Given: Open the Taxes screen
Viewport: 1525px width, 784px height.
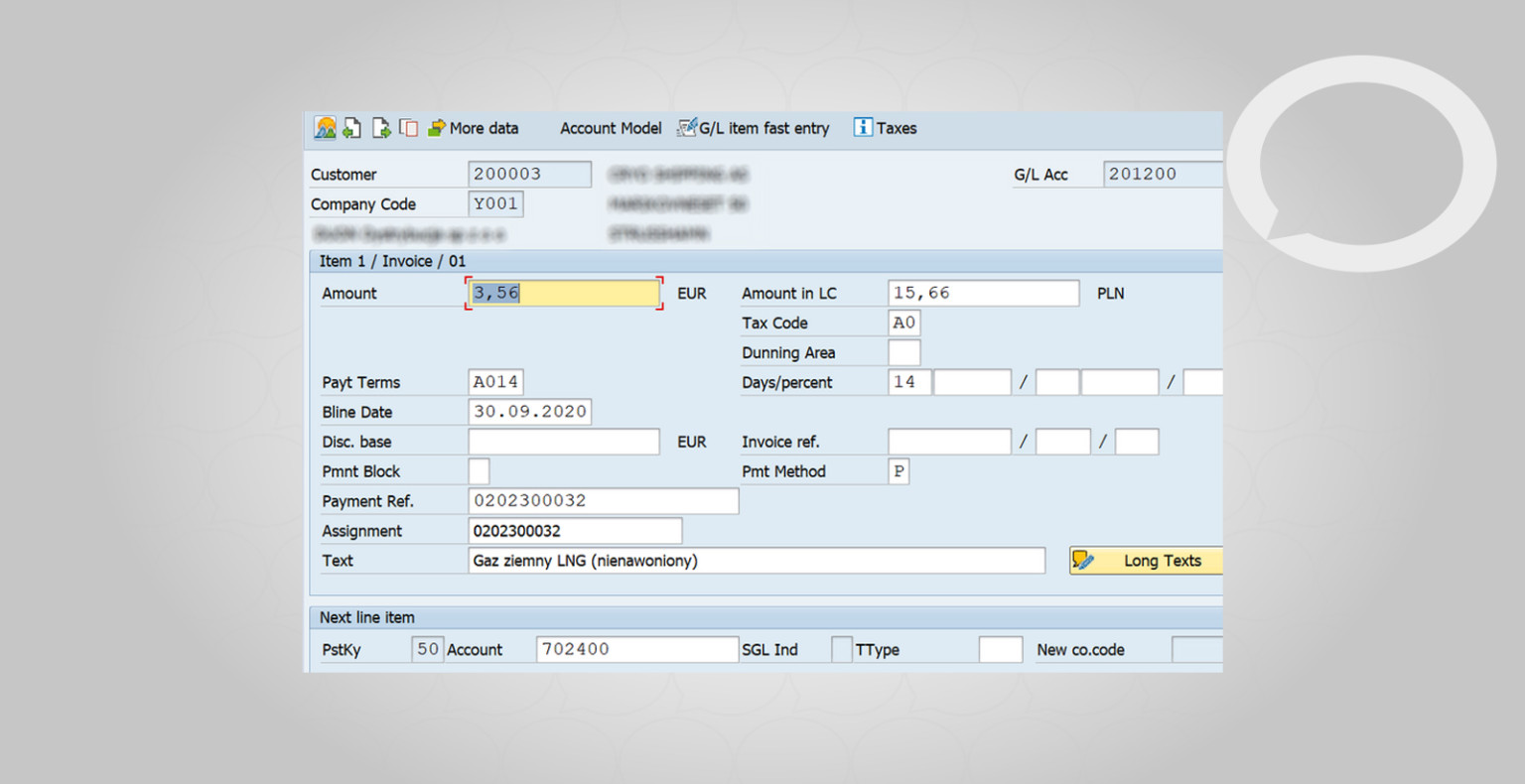Looking at the screenshot, I should tap(886, 128).
